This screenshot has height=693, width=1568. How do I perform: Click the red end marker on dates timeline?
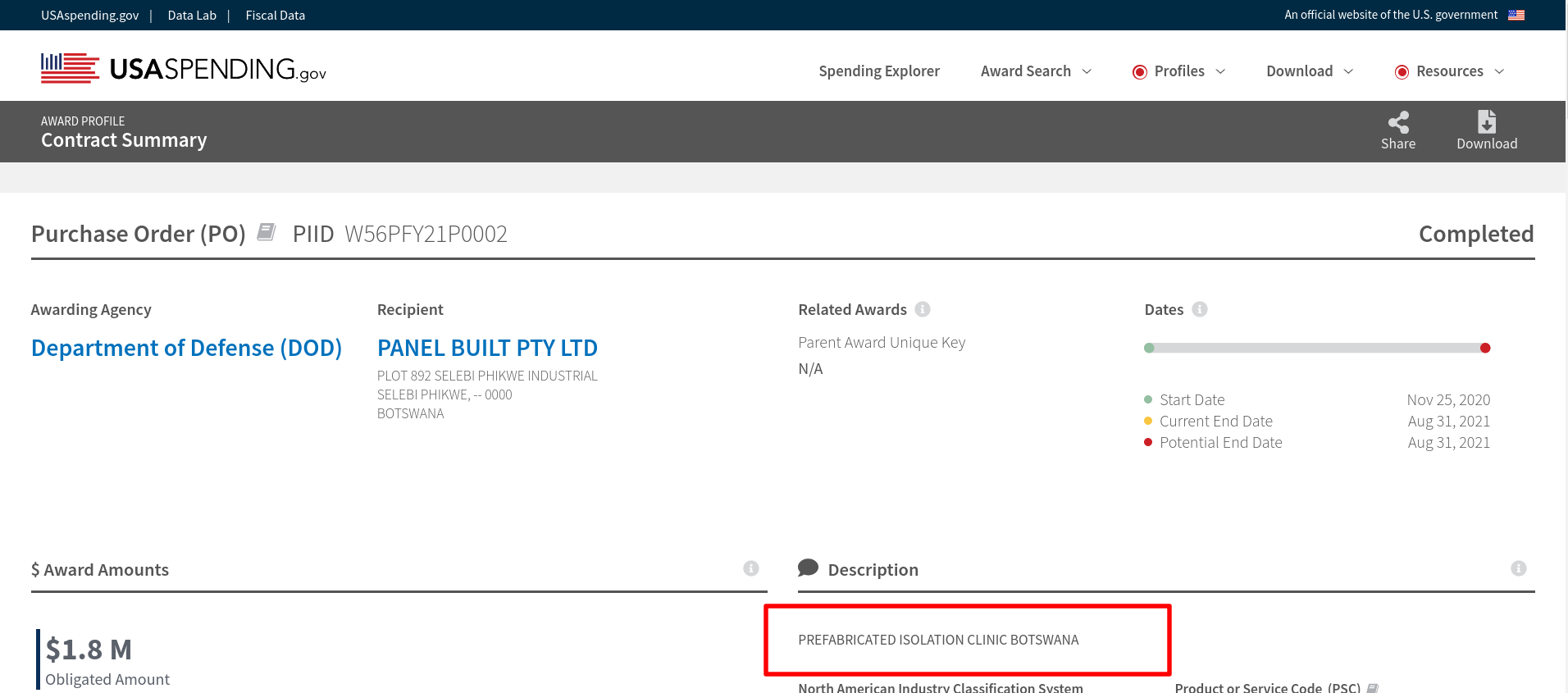pos(1485,348)
